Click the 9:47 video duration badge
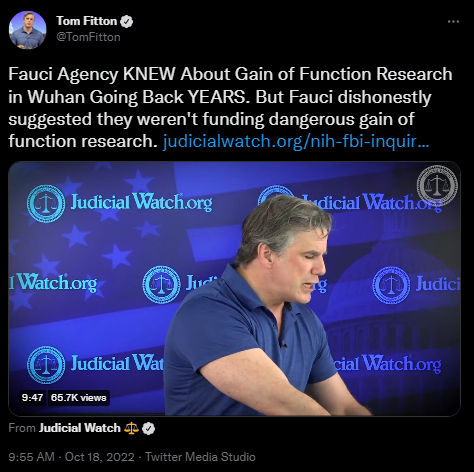474x472 pixels. coord(32,398)
